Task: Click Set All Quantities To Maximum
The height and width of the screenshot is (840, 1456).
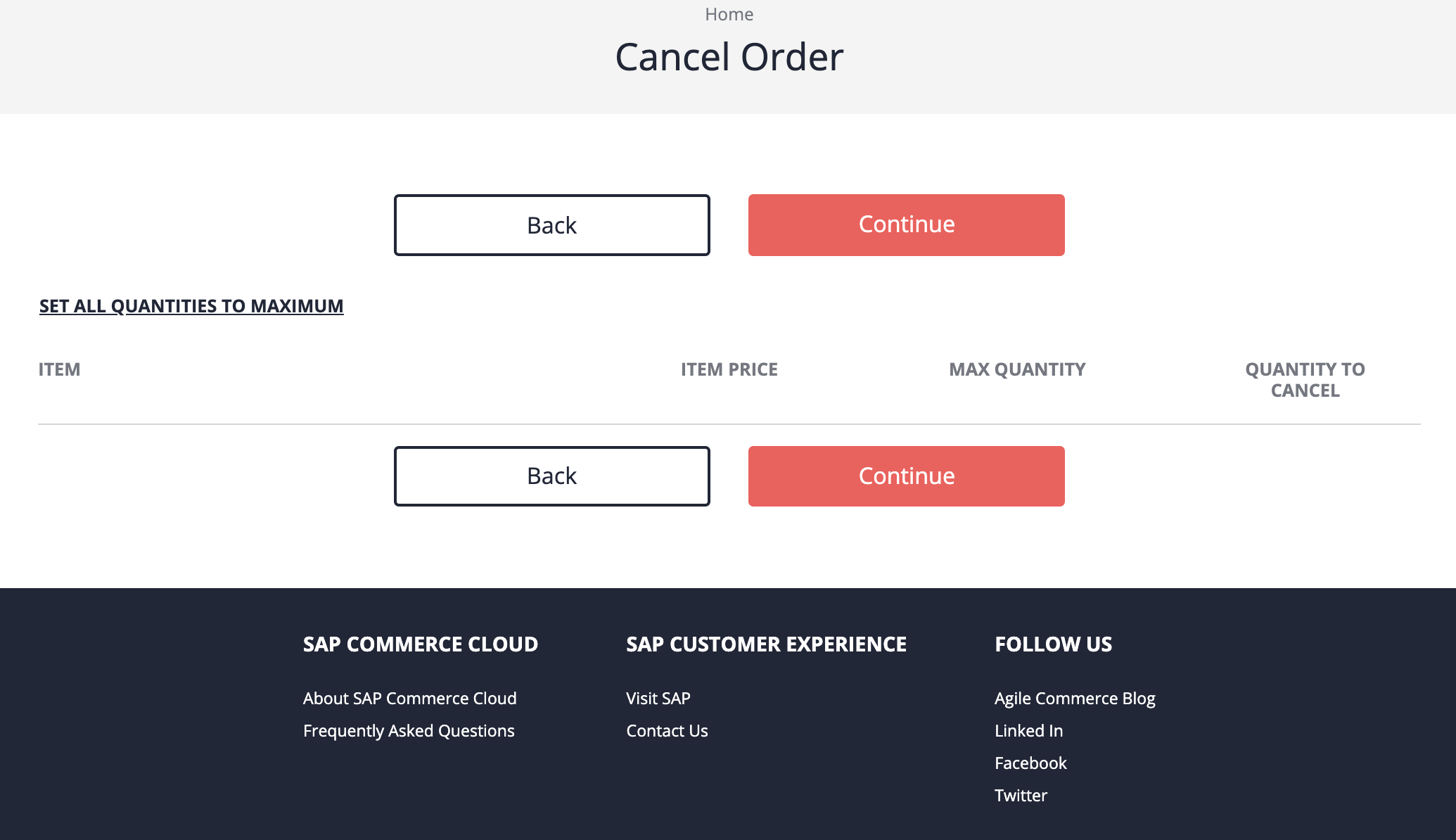Action: [191, 306]
